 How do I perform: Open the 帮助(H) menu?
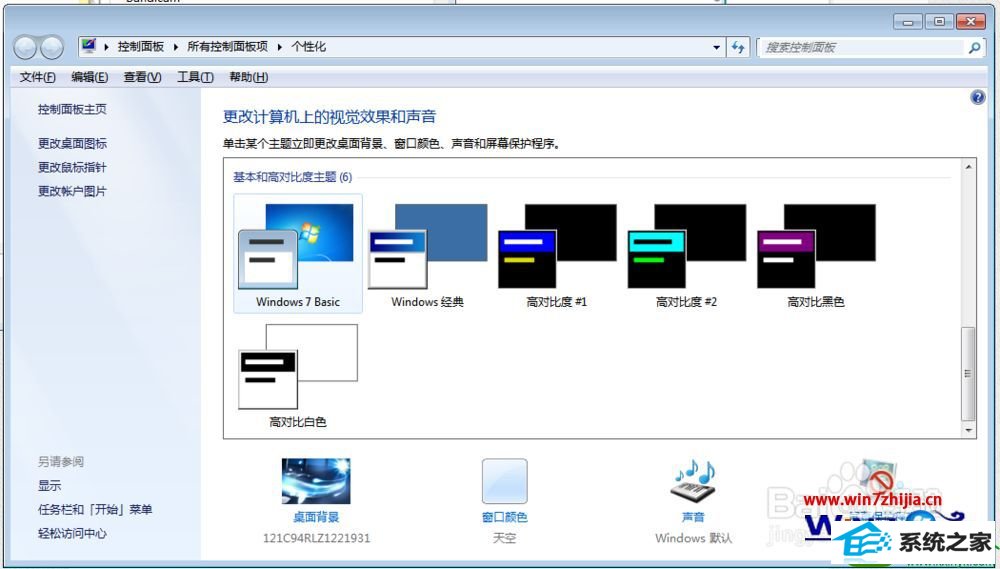coord(249,77)
